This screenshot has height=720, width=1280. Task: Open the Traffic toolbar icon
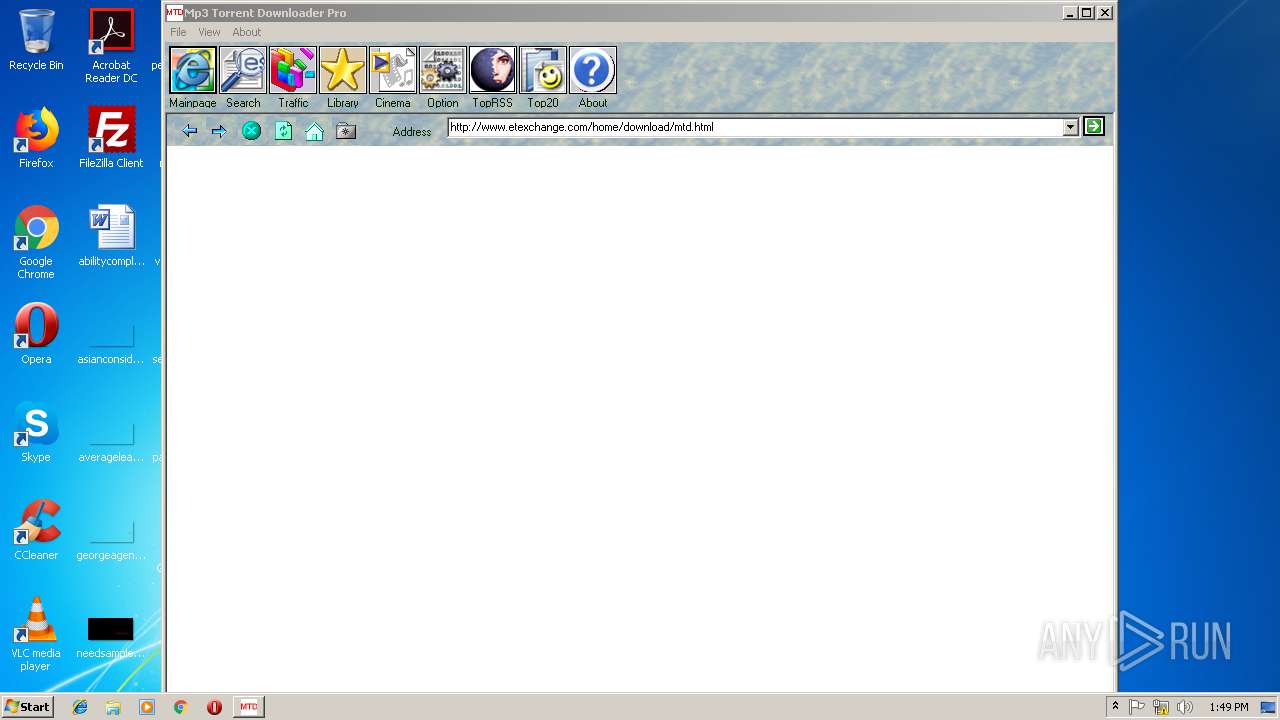[293, 70]
